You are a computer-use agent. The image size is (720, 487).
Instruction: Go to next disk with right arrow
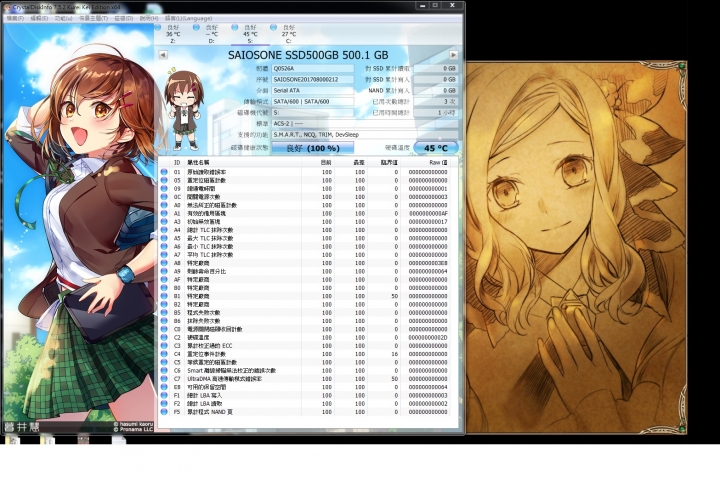coord(454,55)
